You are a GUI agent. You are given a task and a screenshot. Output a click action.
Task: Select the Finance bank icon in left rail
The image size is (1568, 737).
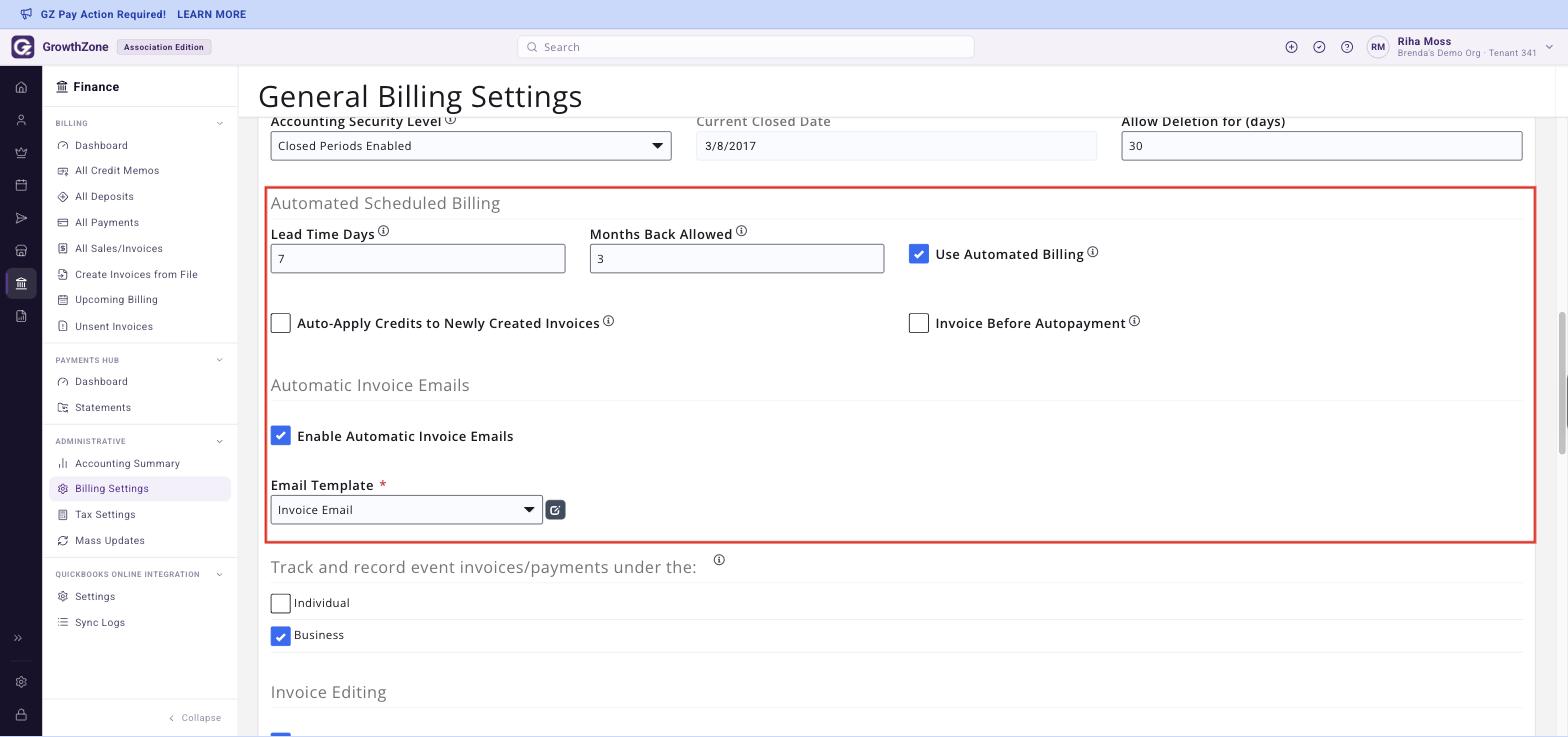pyautogui.click(x=21, y=283)
